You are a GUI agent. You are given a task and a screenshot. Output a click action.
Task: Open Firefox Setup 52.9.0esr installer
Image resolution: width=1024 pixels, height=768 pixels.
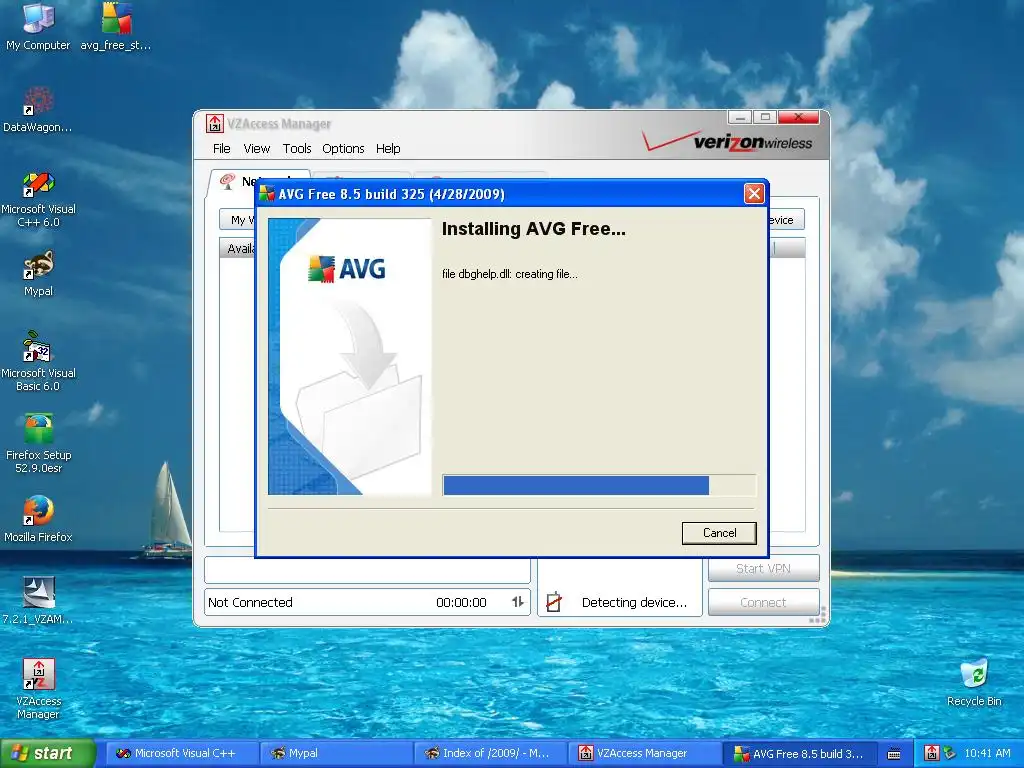point(38,443)
